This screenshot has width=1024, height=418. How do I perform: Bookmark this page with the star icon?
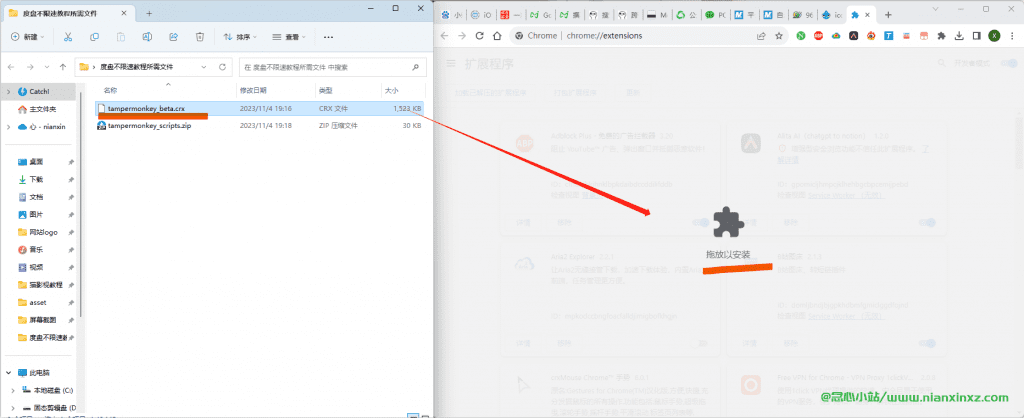[778, 36]
